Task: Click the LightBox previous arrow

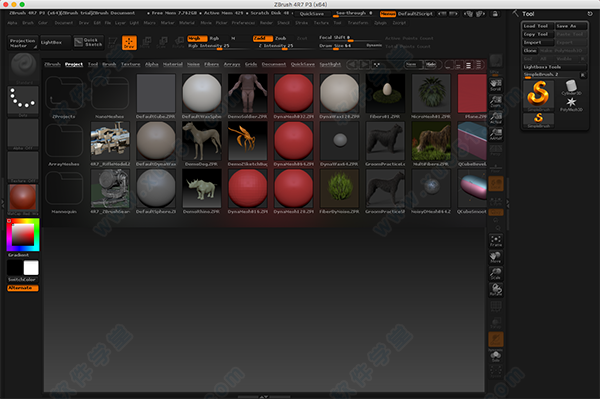Action: pyautogui.click(x=352, y=64)
